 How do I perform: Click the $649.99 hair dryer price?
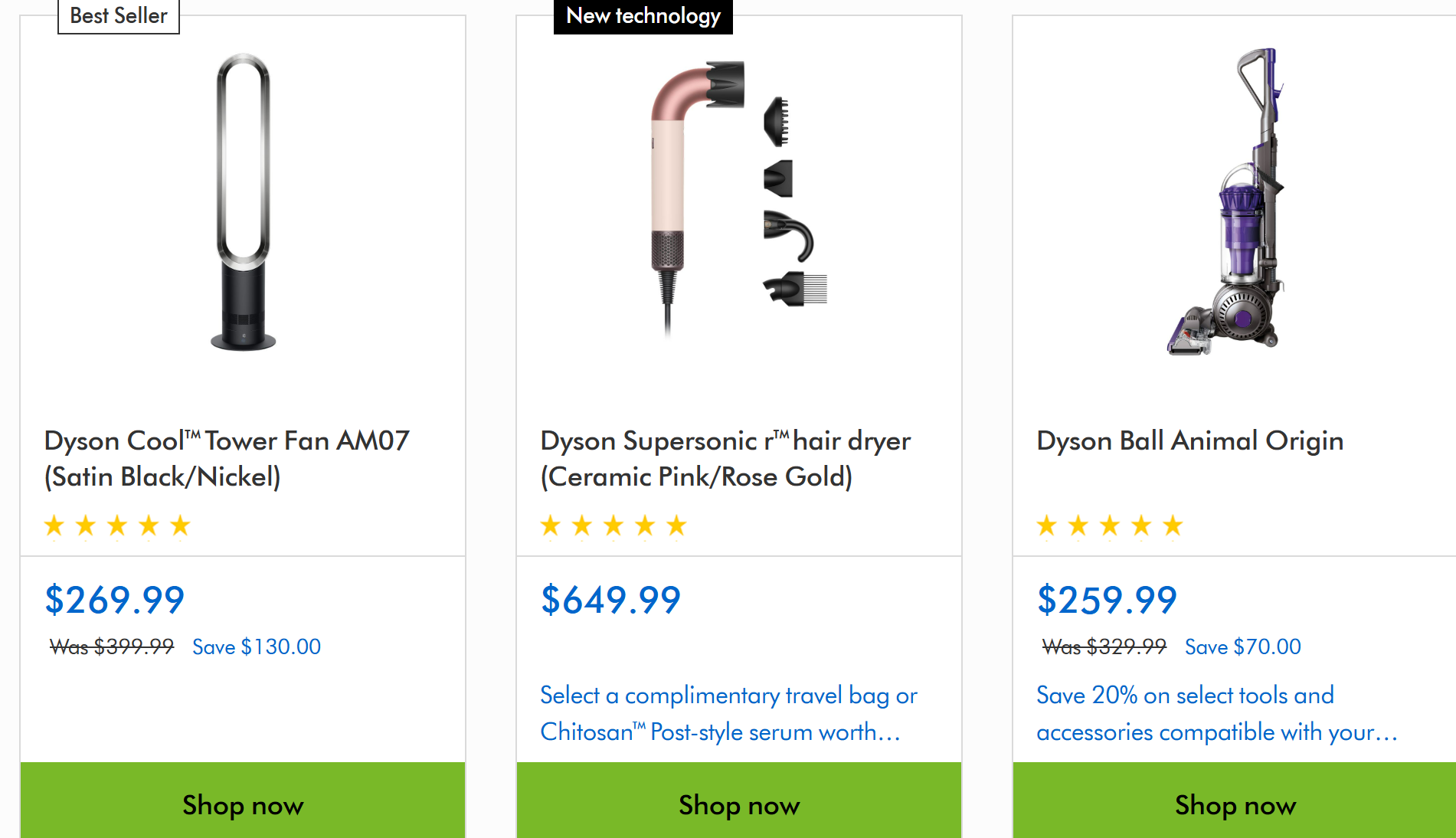tap(610, 599)
